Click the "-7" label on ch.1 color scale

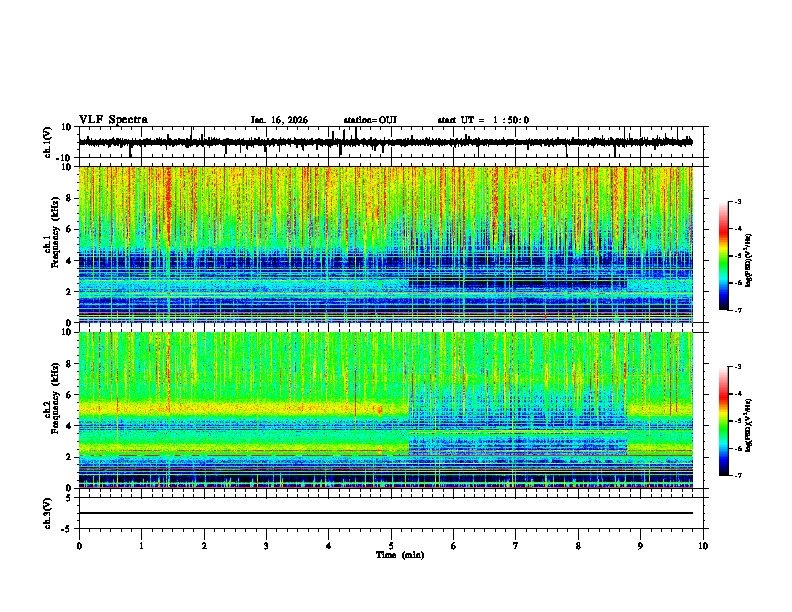[737, 310]
